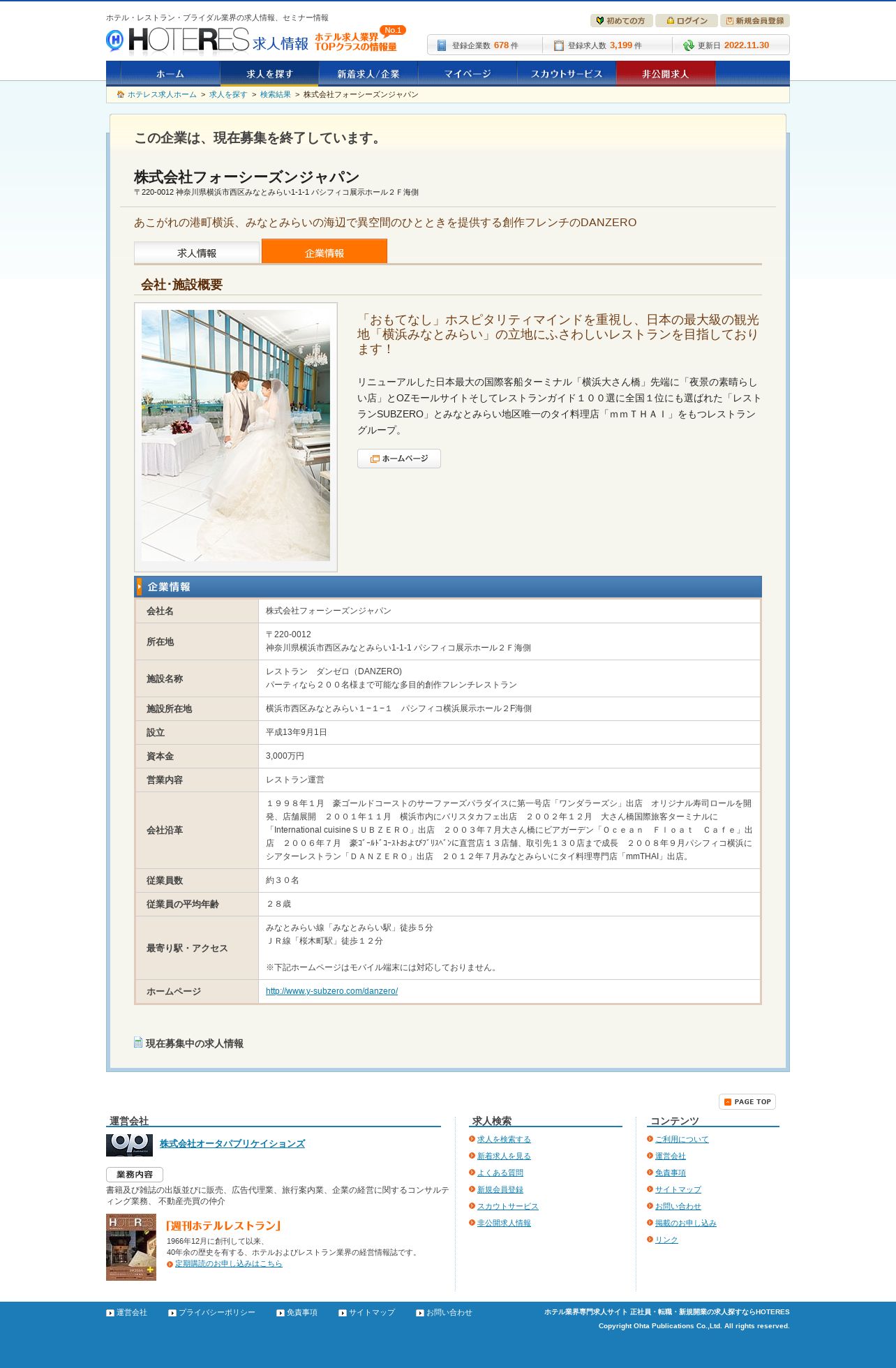The width and height of the screenshot is (896, 1368).
Task: Click the 登録企業数 building icon
Action: coord(441,45)
